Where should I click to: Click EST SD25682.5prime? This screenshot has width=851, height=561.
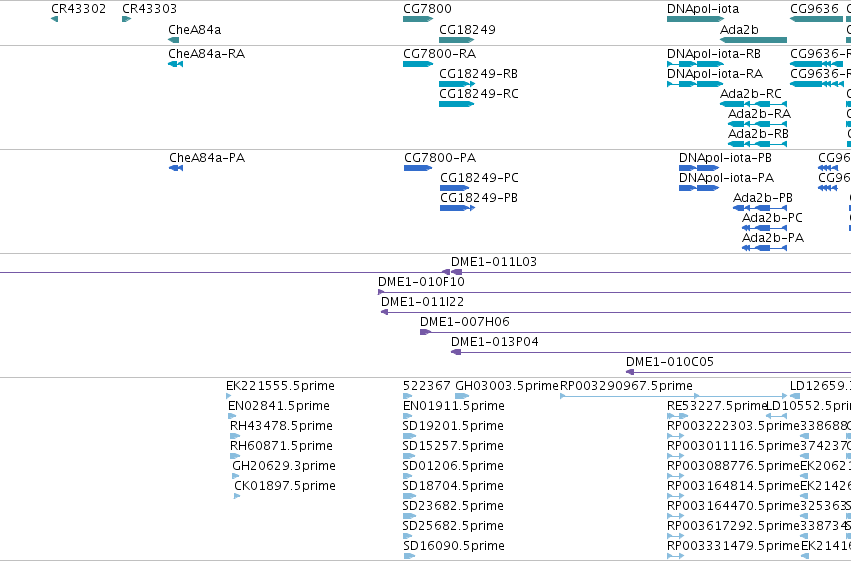point(408,537)
